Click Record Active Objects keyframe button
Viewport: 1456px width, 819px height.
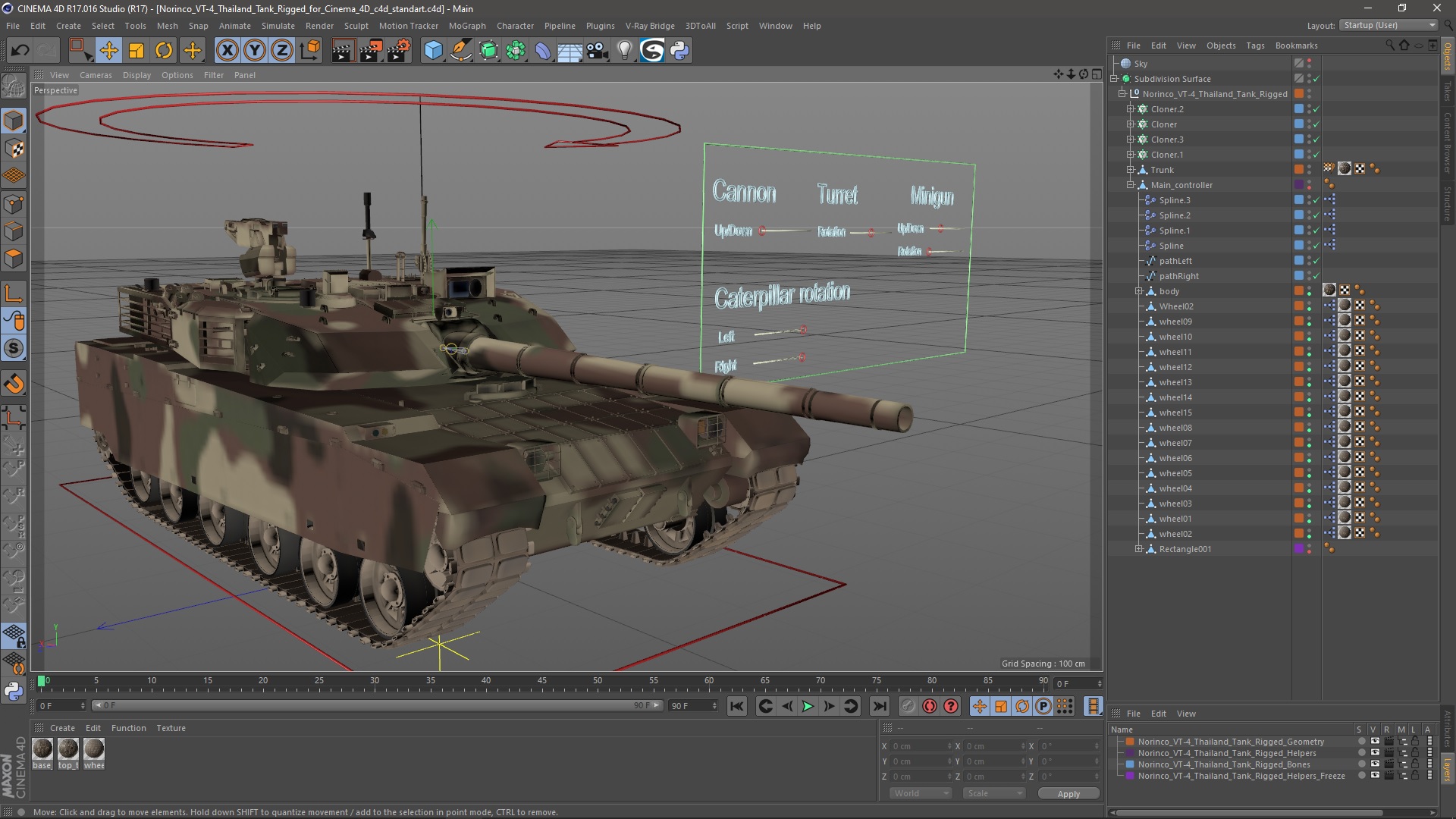908,706
